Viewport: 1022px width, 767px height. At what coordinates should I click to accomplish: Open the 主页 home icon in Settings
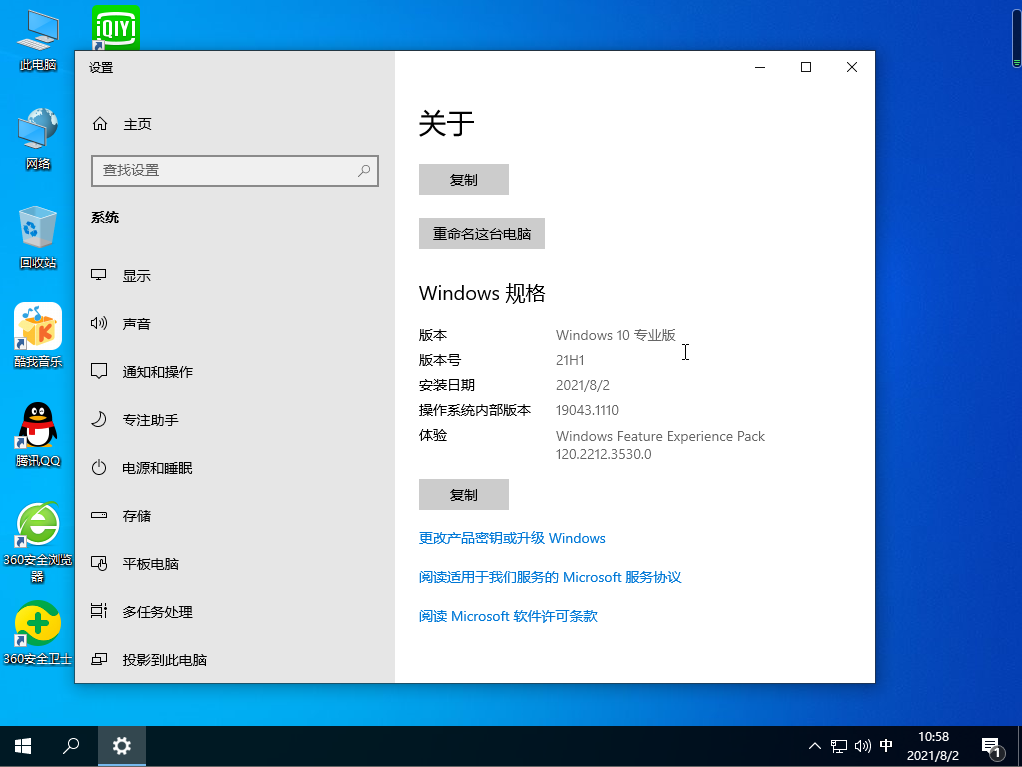[100, 124]
